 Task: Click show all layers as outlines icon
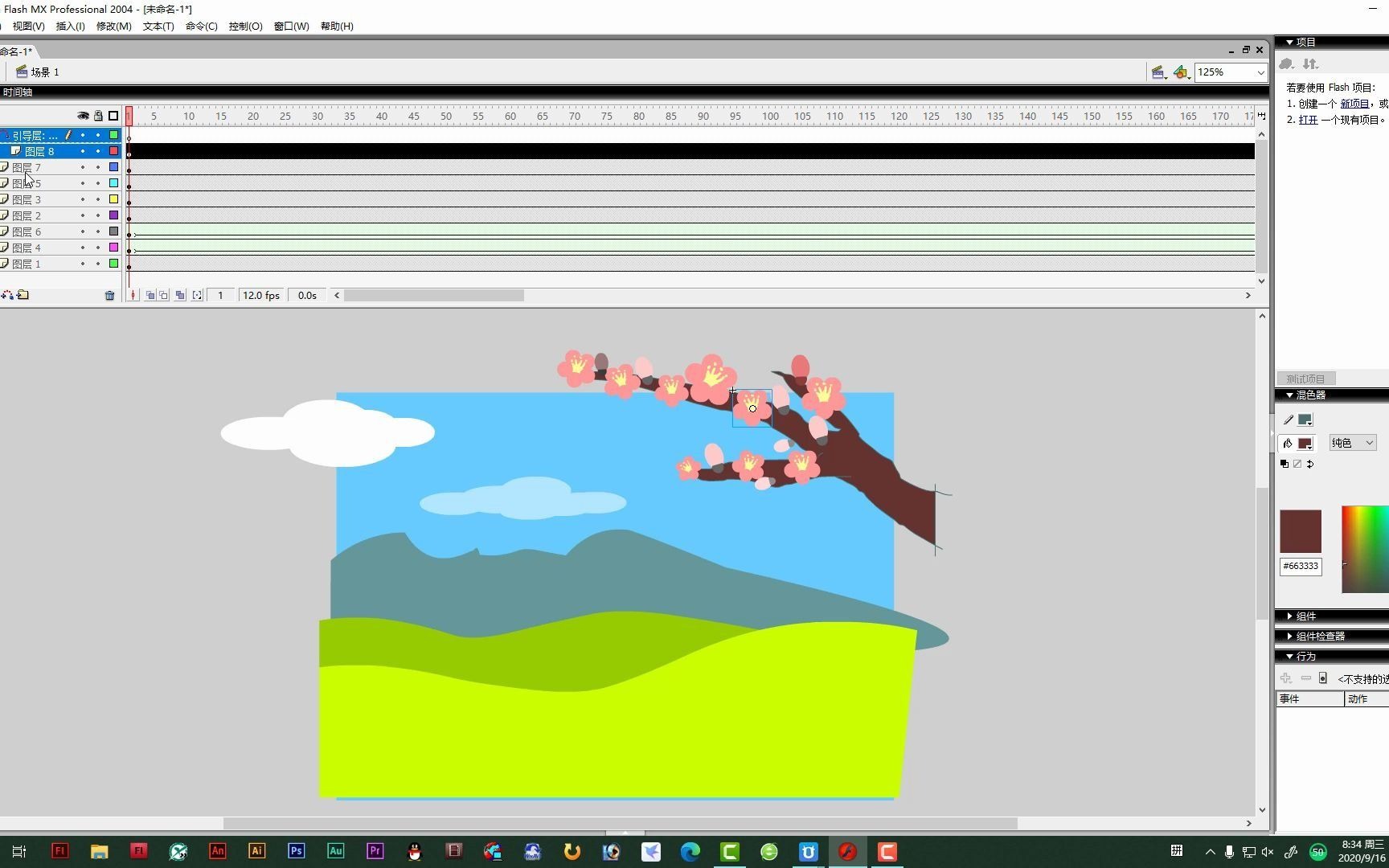point(113,116)
